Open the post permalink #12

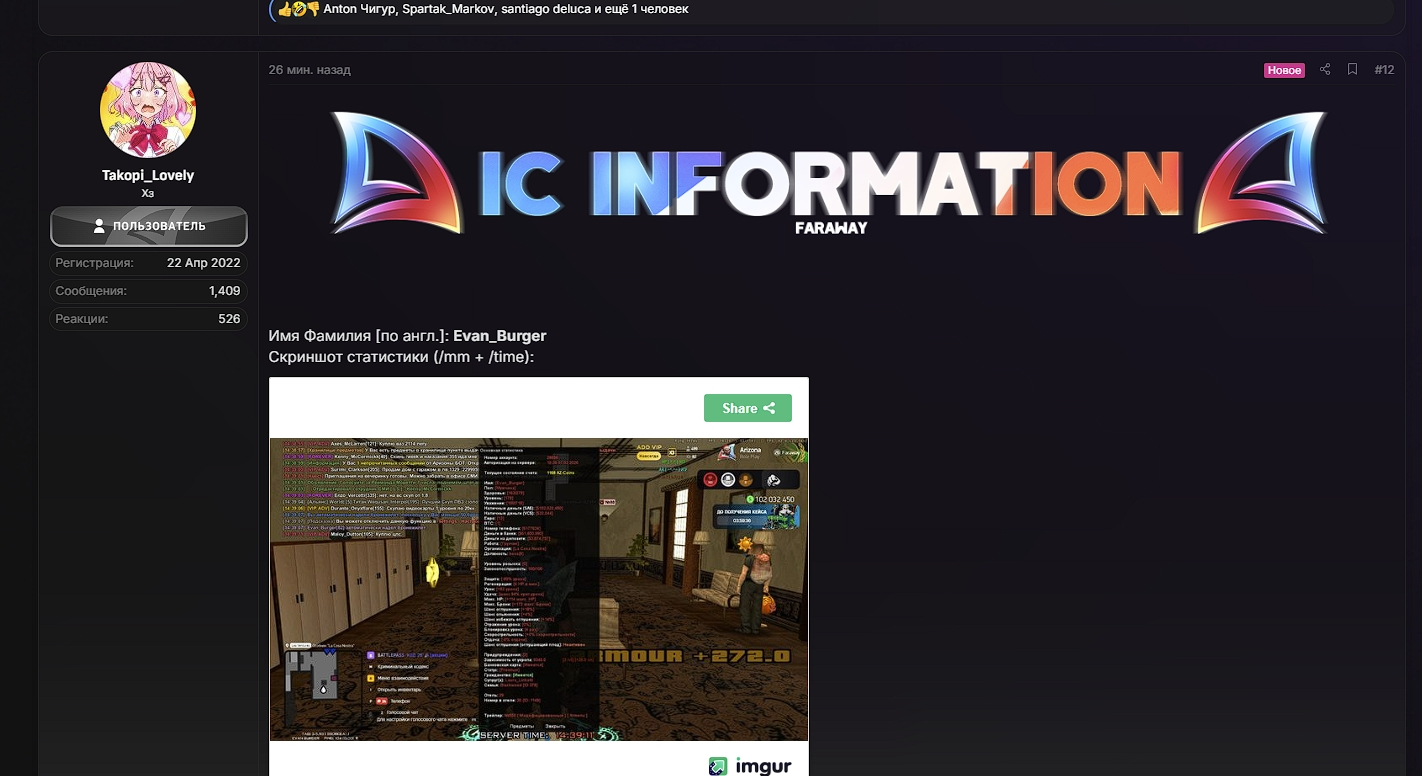click(x=1384, y=70)
